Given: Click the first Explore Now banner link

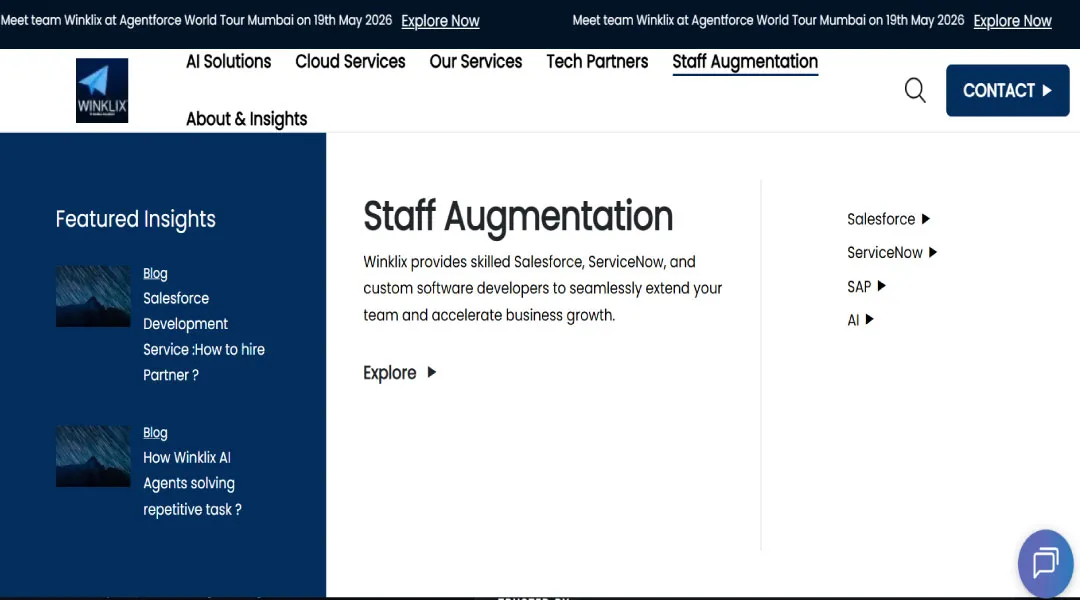Looking at the screenshot, I should (x=440, y=21).
